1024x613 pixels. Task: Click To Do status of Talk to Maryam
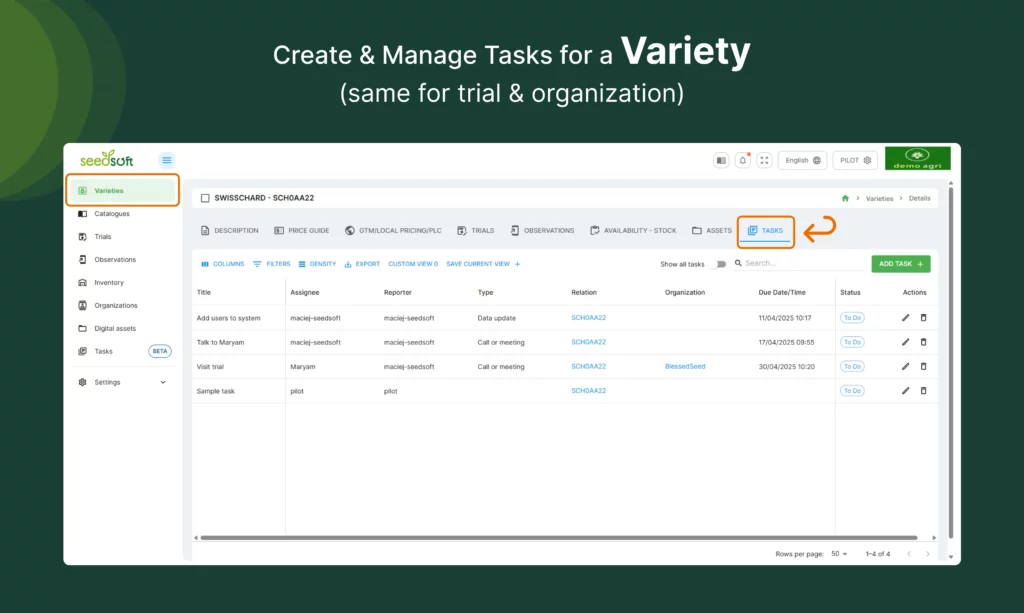pyautogui.click(x=852, y=342)
